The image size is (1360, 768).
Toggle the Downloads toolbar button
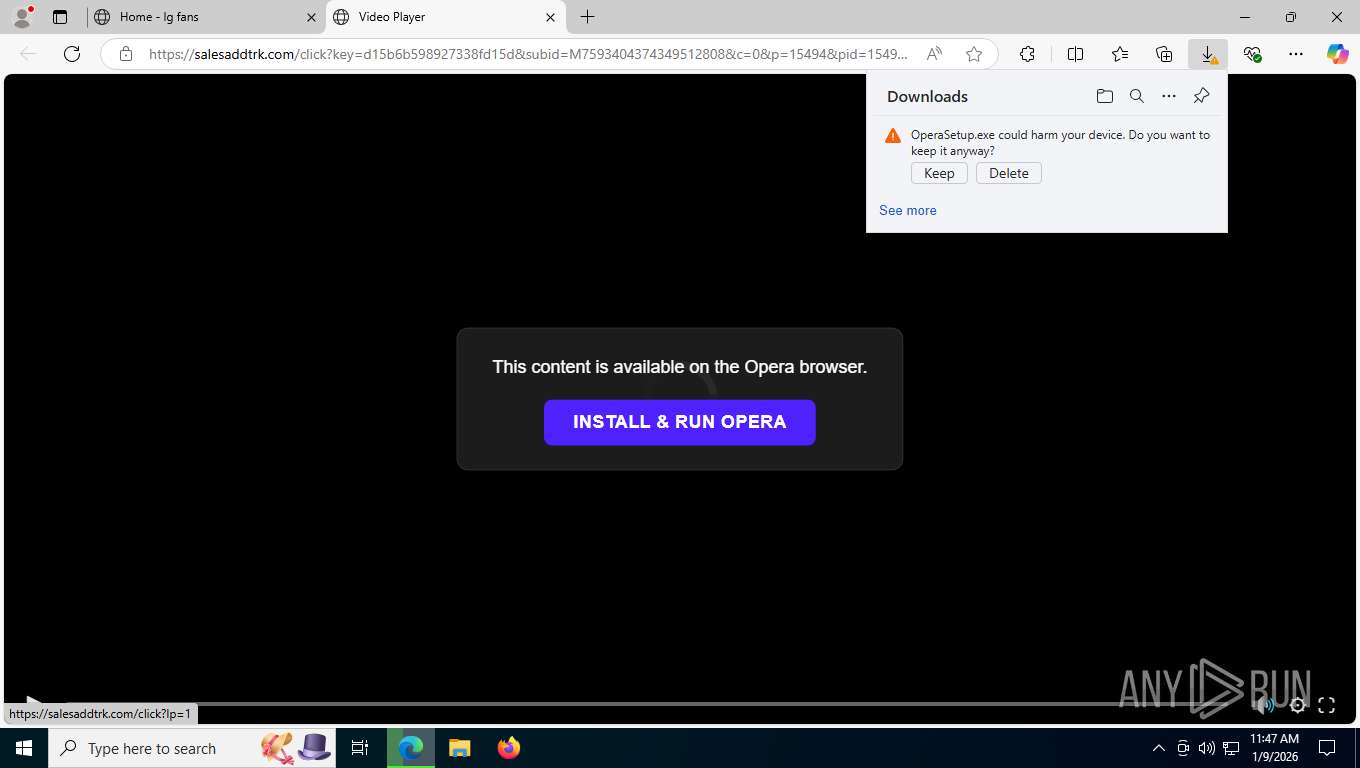(x=1208, y=54)
